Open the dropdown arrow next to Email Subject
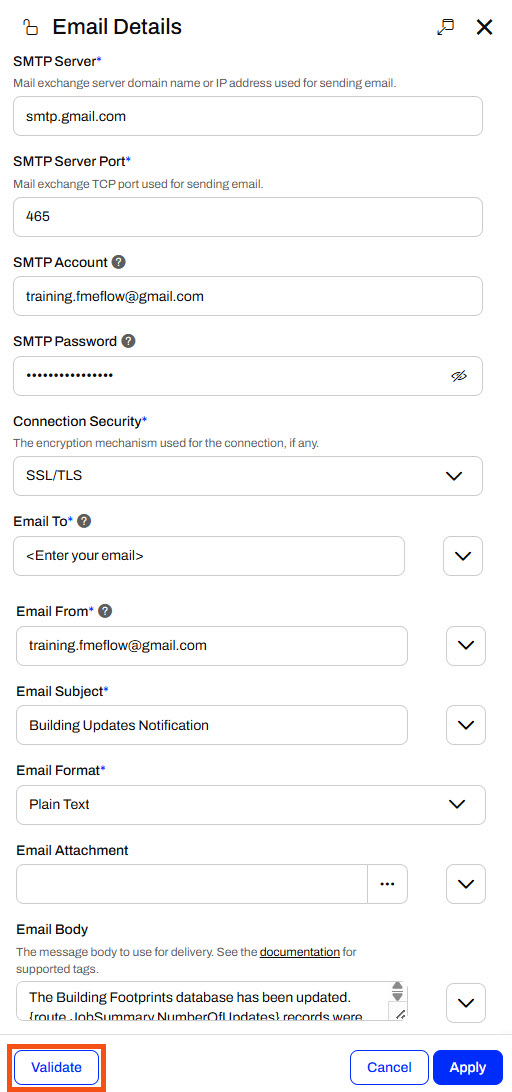The height and width of the screenshot is (1092, 512). pyautogui.click(x=466, y=725)
